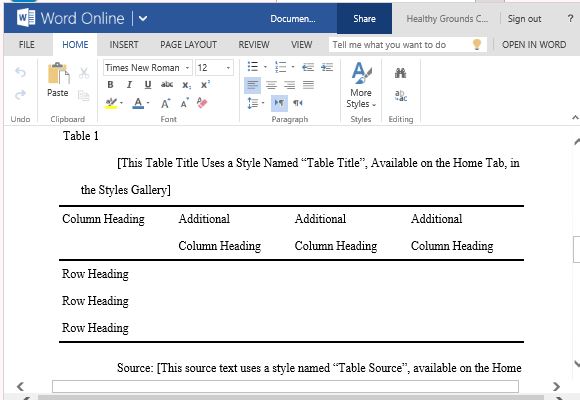This screenshot has height=400, width=580.
Task: Open the font color dropdown arrow
Action: [148, 103]
